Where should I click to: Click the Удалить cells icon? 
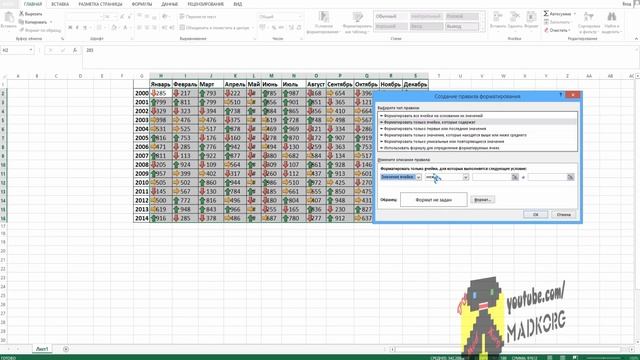pos(515,17)
